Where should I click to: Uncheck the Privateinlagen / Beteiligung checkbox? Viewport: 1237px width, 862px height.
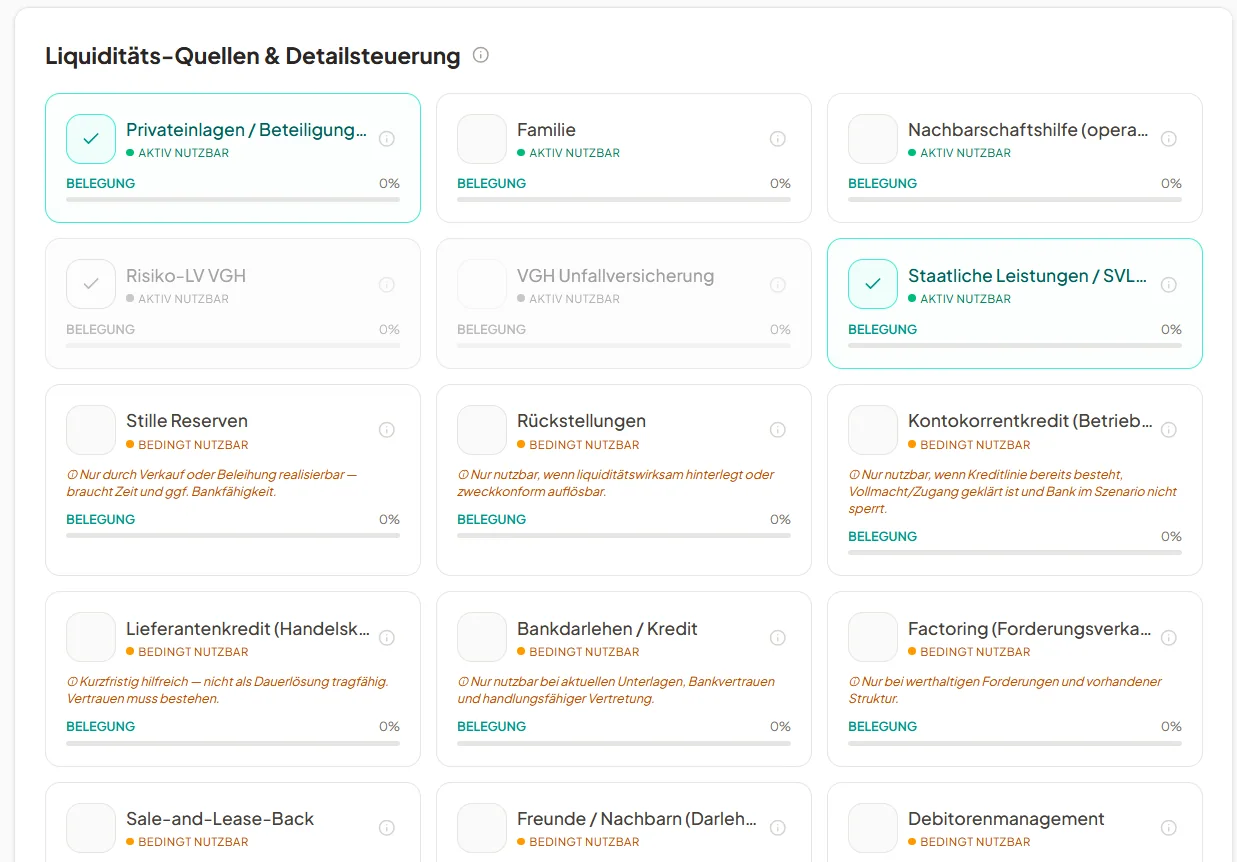(91, 139)
